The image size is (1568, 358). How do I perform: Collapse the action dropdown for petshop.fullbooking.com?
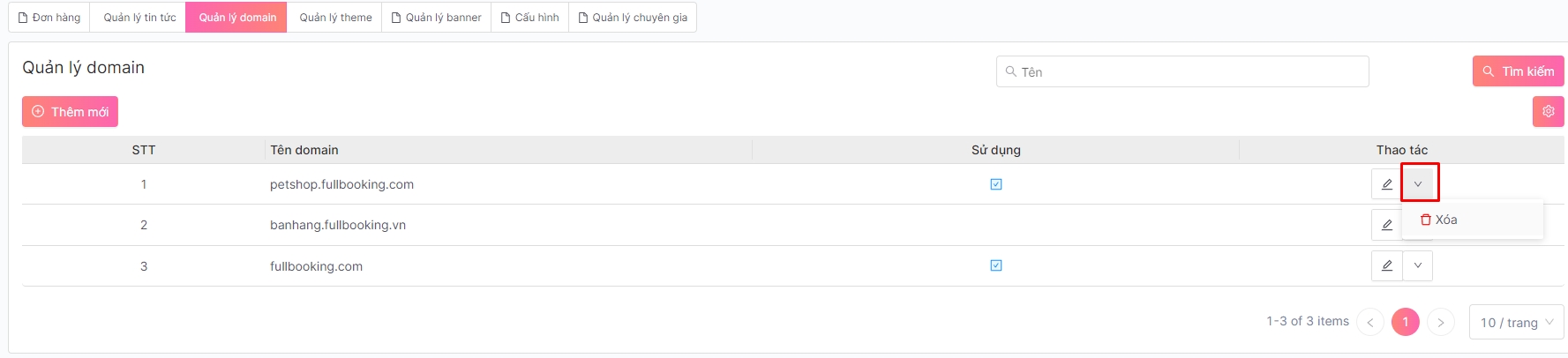1418,183
